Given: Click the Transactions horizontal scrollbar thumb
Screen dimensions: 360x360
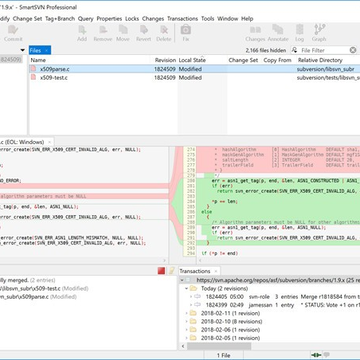Looking at the screenshot, I should pyautogui.click(x=219, y=346).
